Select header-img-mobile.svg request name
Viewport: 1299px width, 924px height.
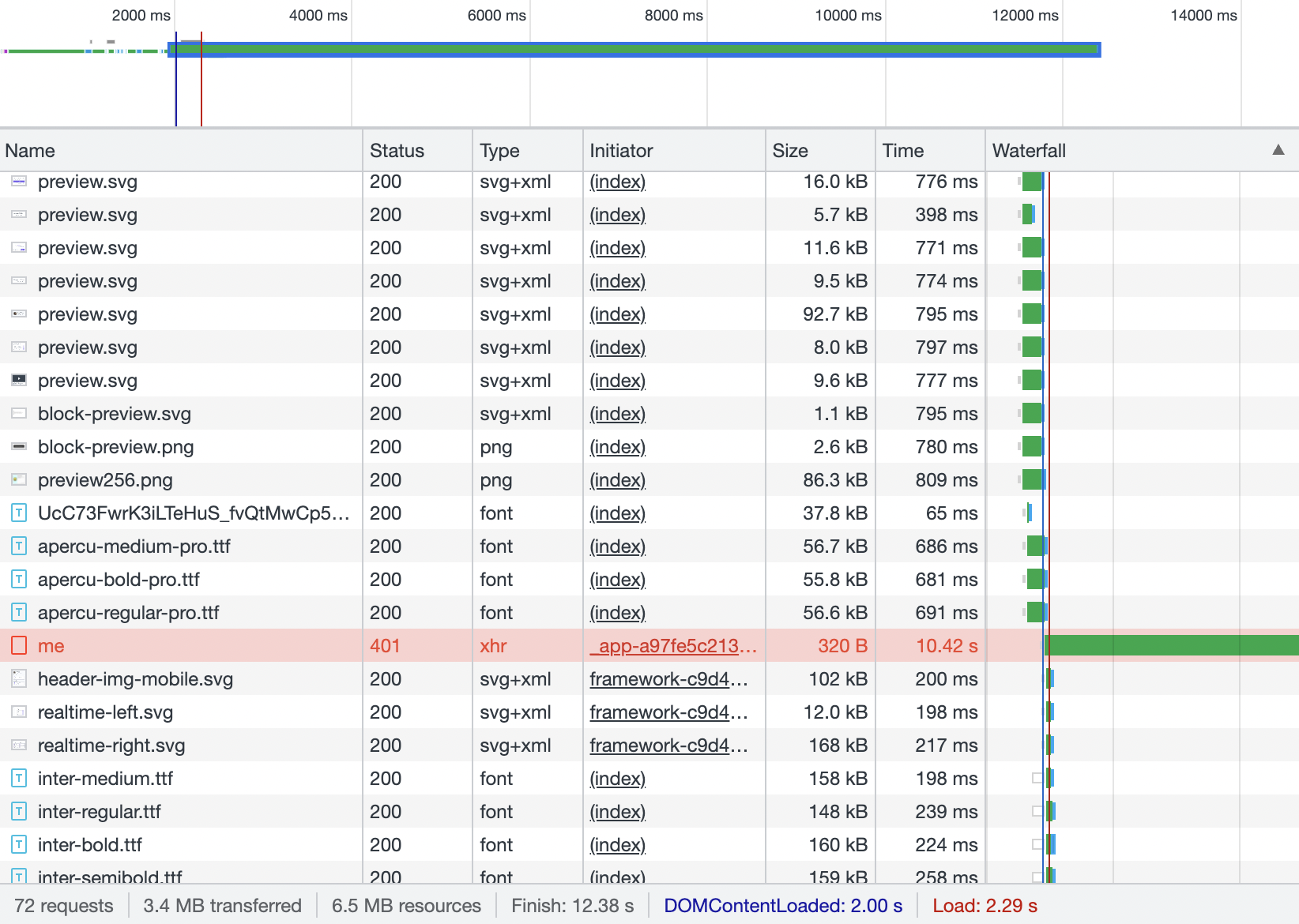135,678
